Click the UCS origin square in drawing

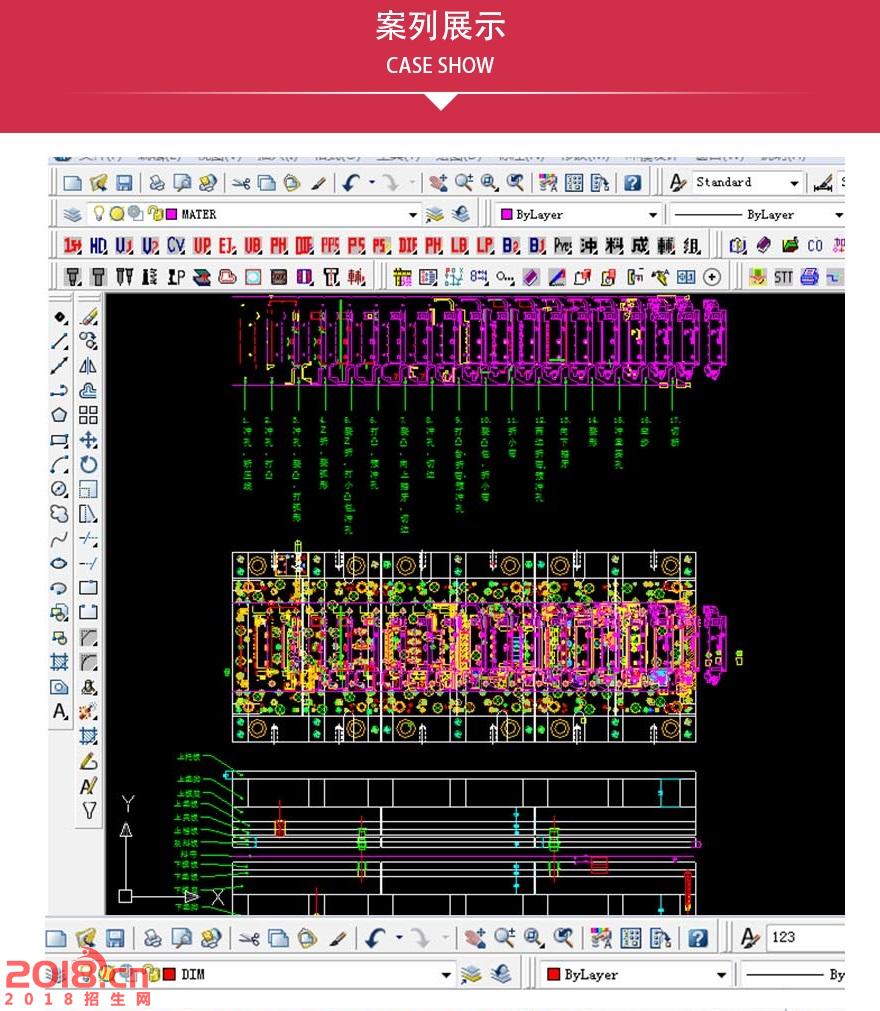pyautogui.click(x=125, y=896)
